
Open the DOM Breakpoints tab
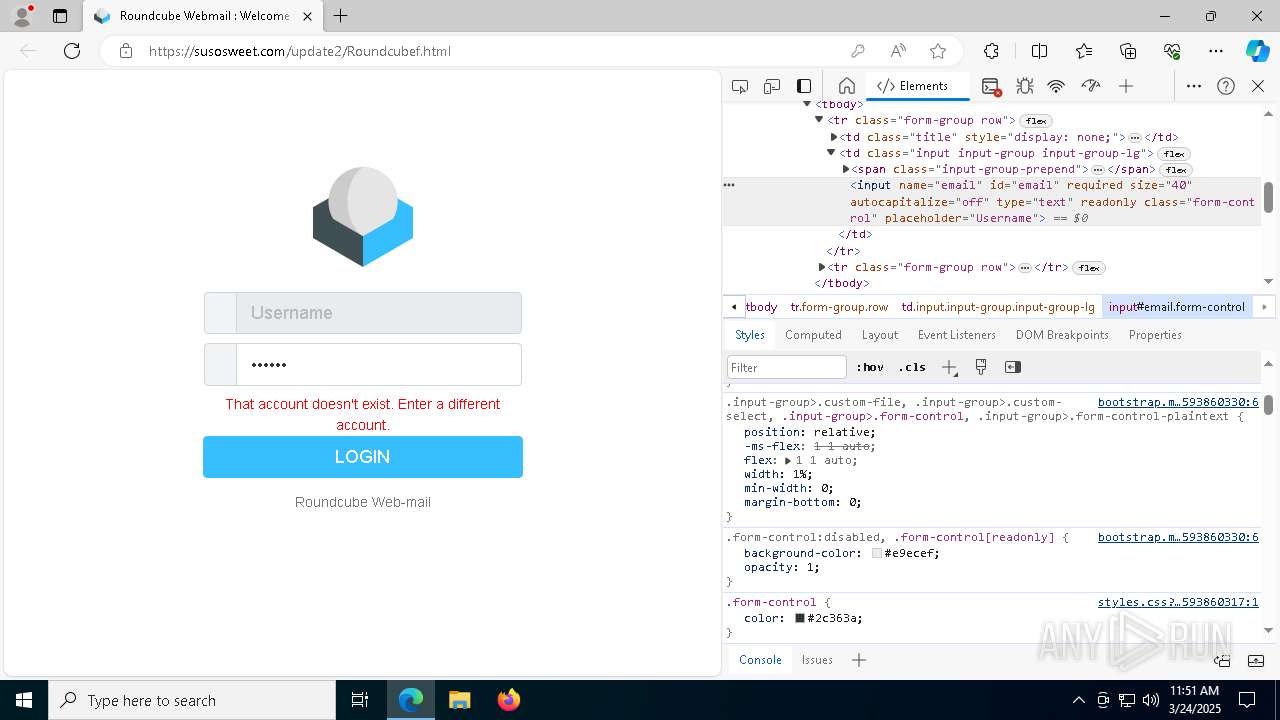click(1062, 335)
